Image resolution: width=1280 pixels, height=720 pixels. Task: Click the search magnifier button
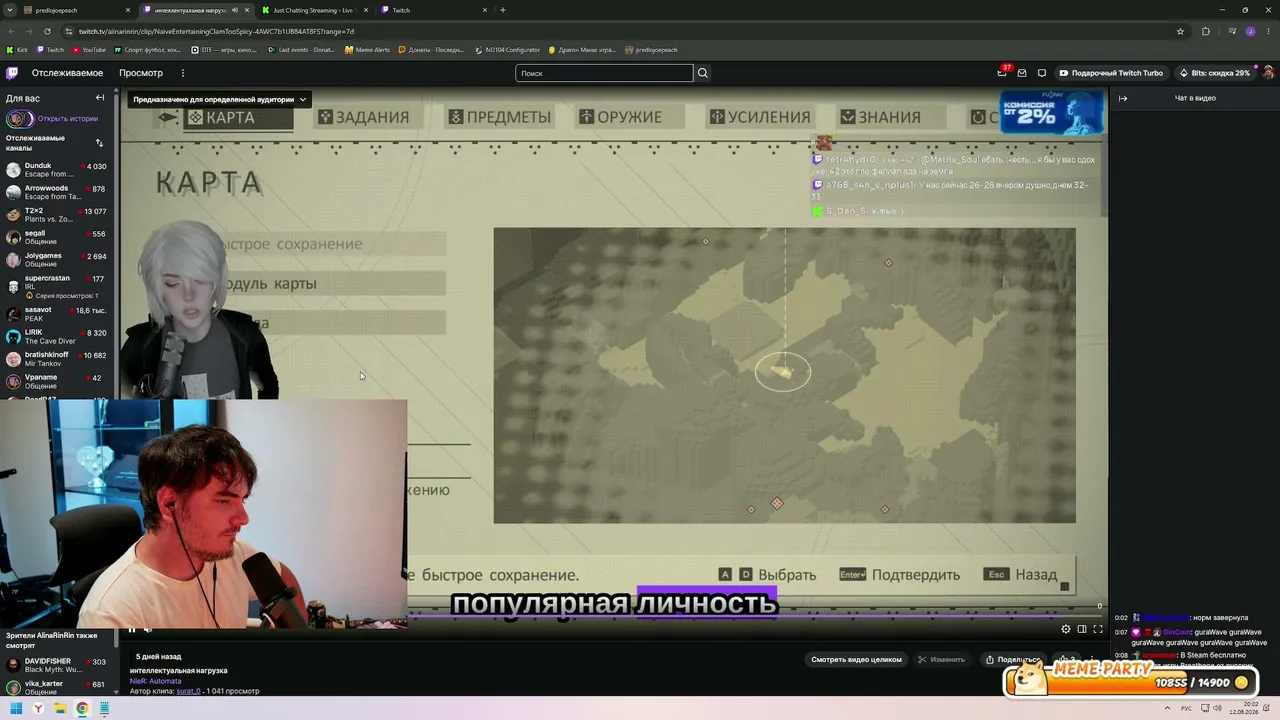coord(703,73)
